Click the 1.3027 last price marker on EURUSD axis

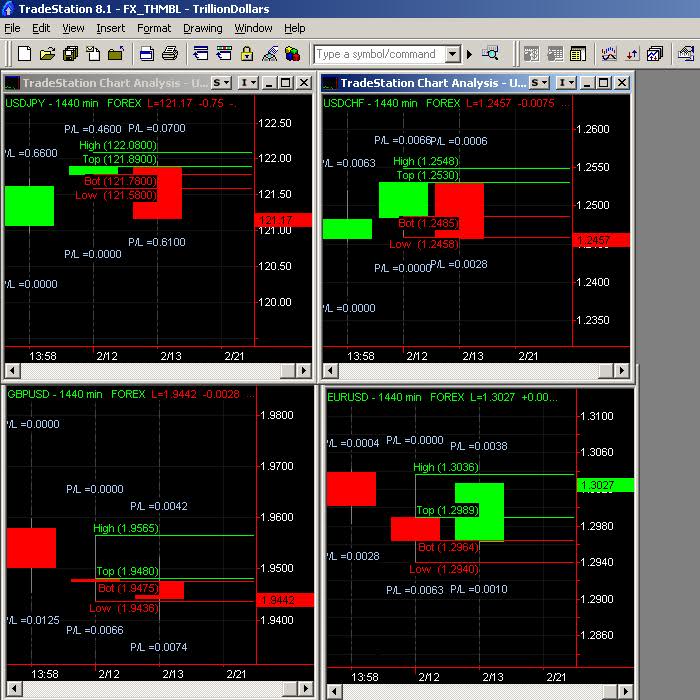point(606,485)
